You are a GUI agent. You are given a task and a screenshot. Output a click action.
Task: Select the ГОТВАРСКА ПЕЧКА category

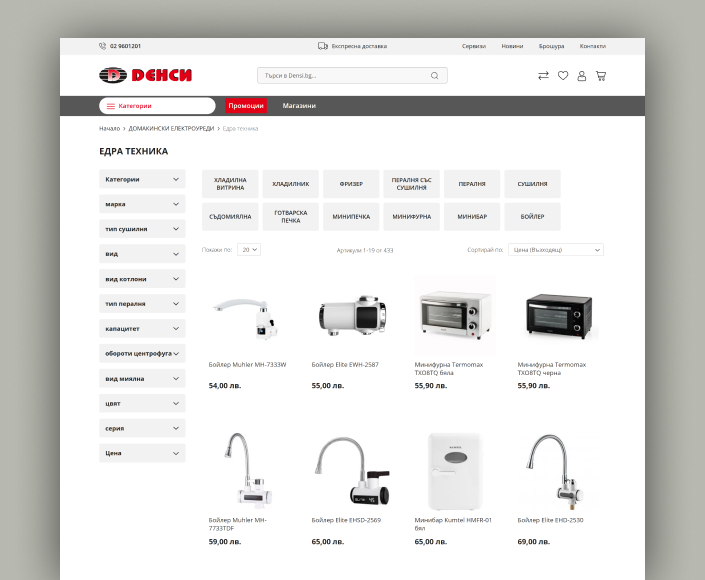pyautogui.click(x=290, y=217)
